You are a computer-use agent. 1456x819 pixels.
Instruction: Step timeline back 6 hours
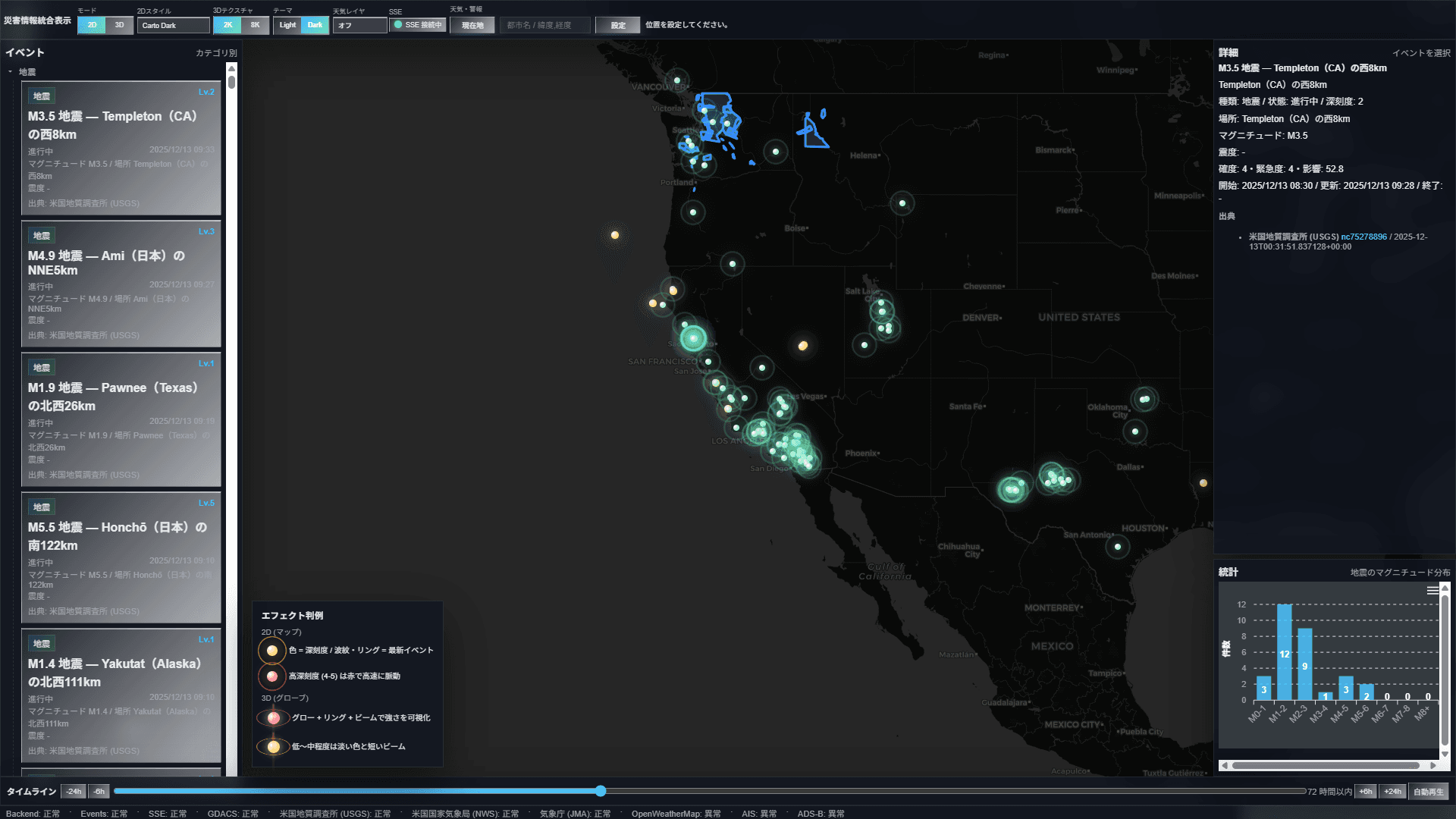99,791
